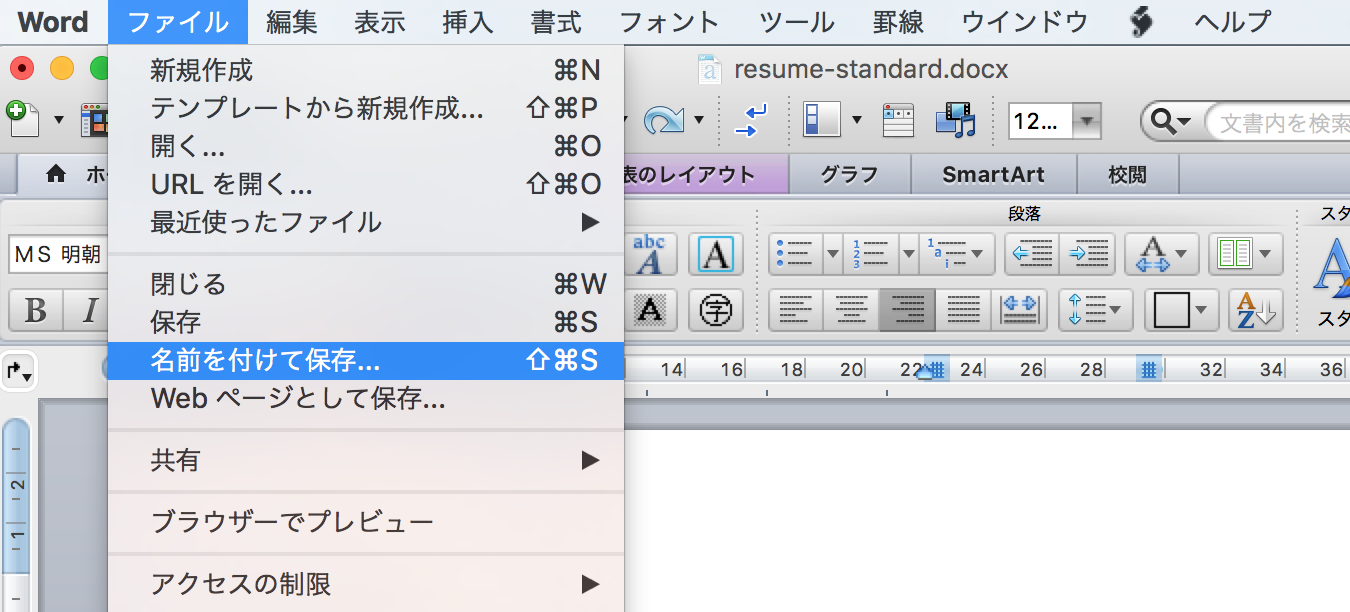The height and width of the screenshot is (612, 1350).
Task: Open the zoom percentage dropdown
Action: coord(1086,122)
